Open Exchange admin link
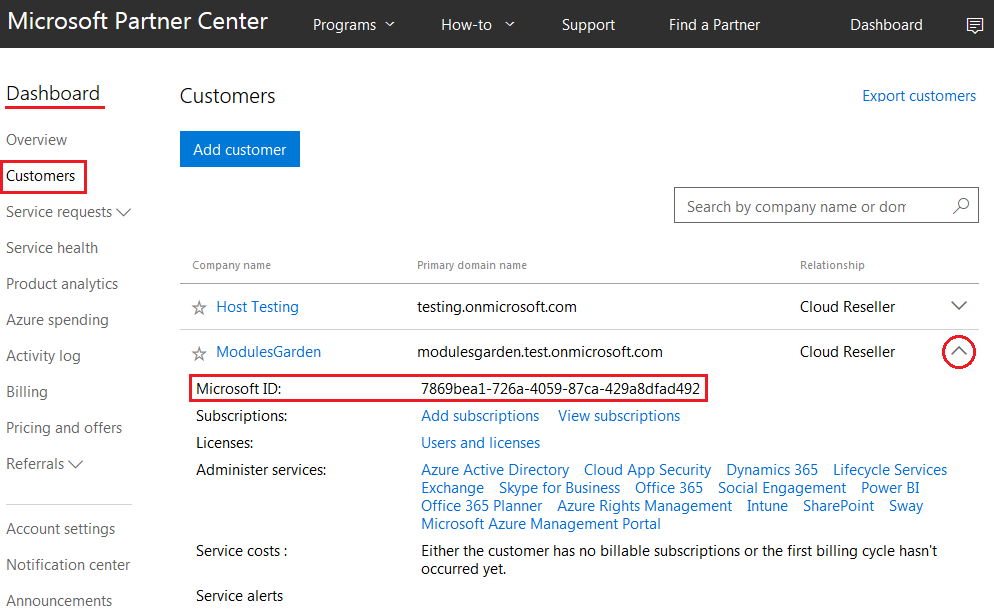 tap(453, 488)
